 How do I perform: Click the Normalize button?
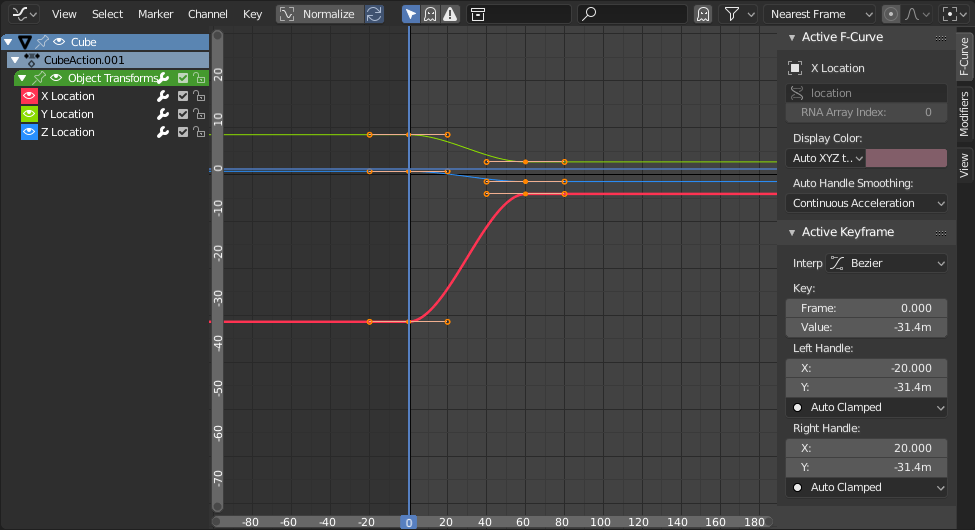[320, 14]
